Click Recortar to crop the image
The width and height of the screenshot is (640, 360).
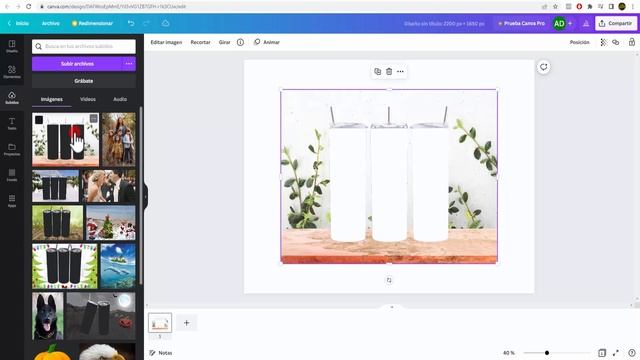(x=200, y=42)
